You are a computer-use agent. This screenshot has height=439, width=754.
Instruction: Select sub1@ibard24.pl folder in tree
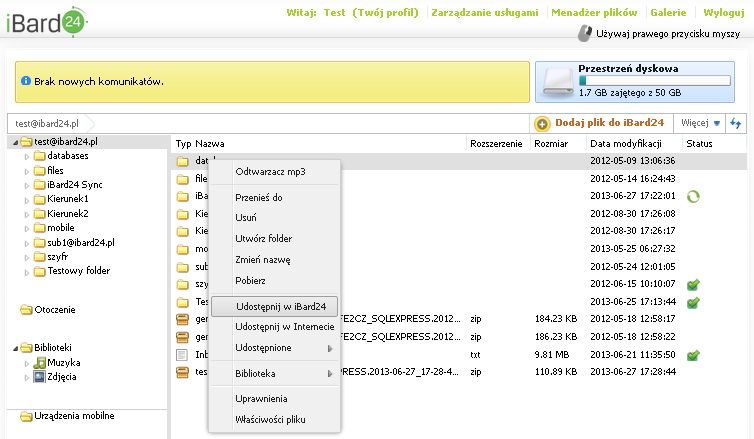point(81,243)
